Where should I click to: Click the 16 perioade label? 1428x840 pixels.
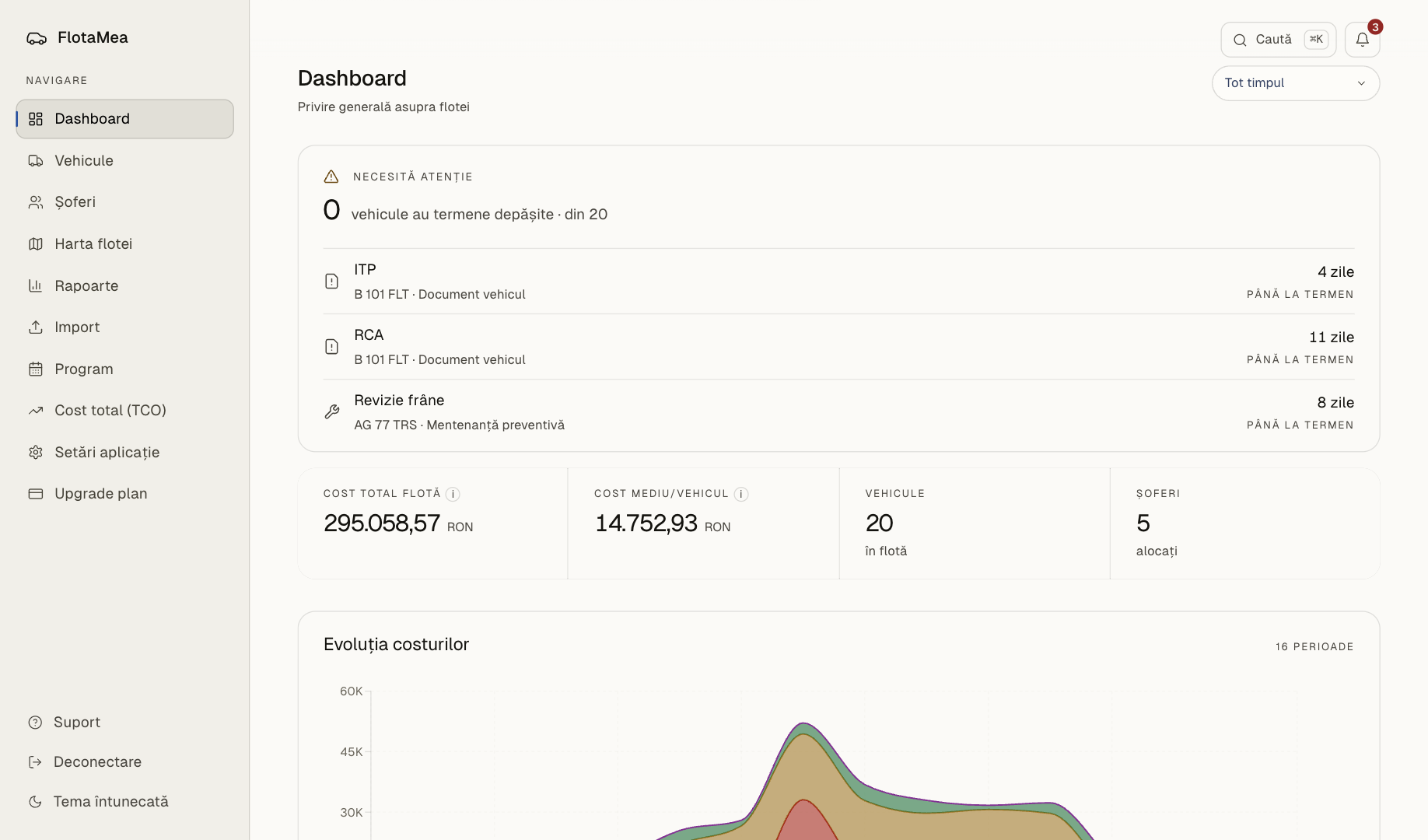(1314, 647)
